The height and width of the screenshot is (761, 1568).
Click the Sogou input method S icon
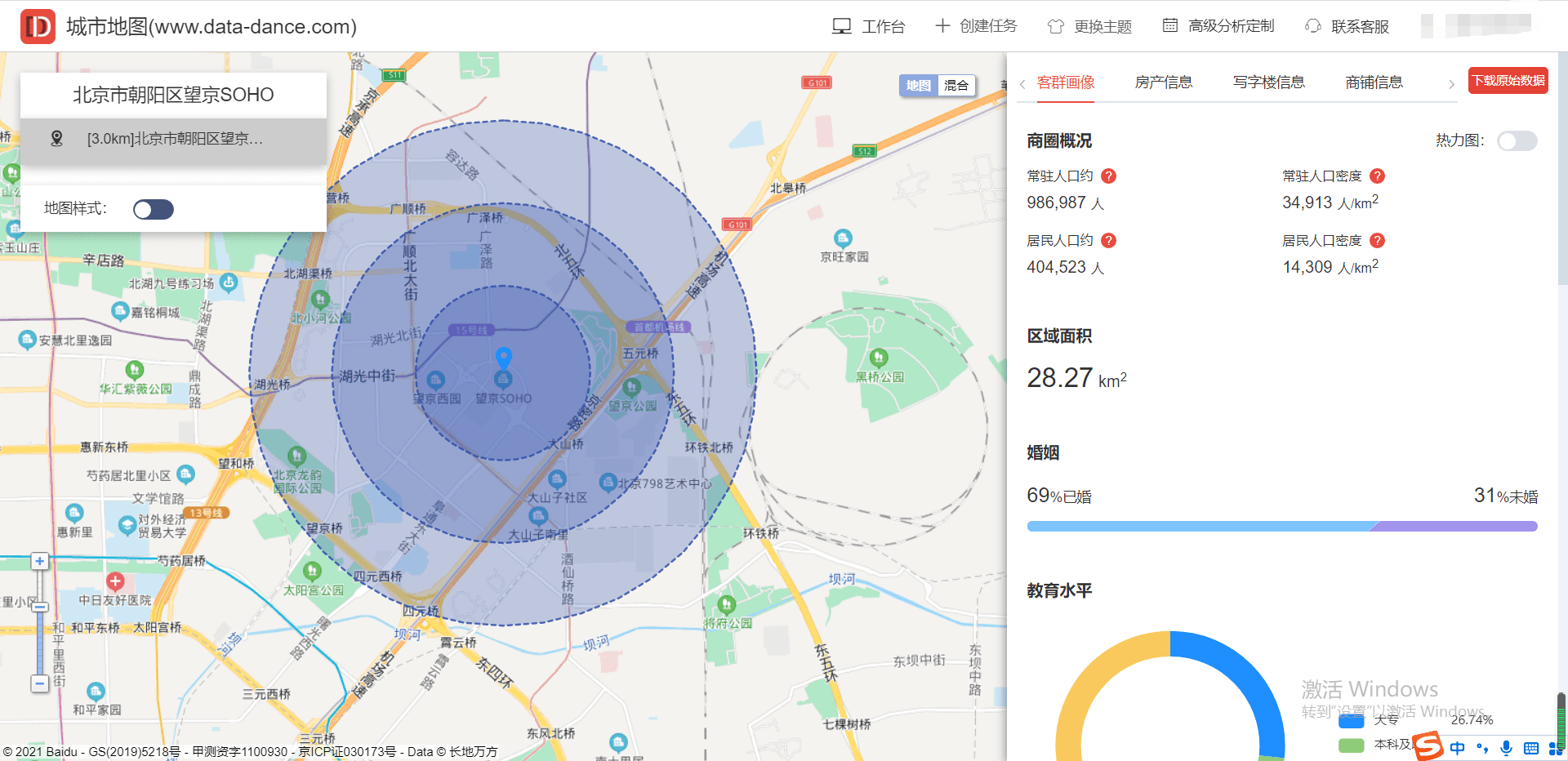[1429, 745]
